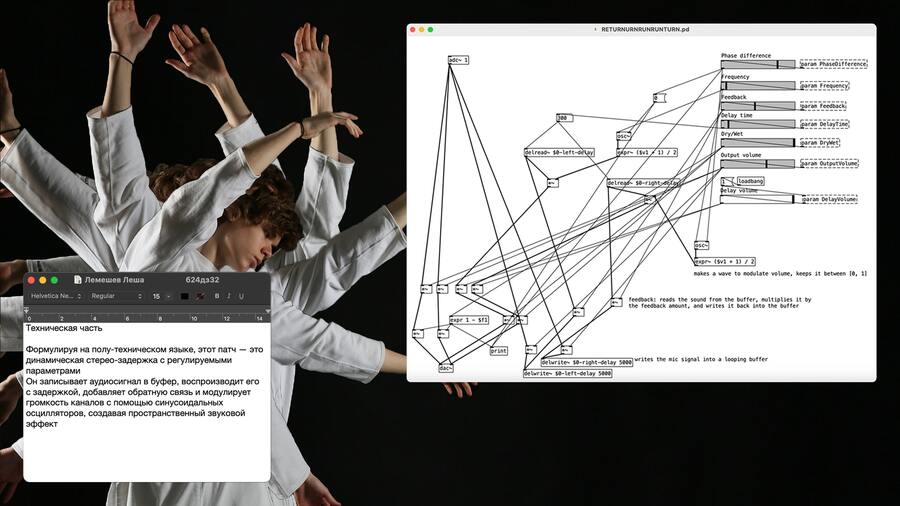The width and height of the screenshot is (900, 506).
Task: Click the print object
Action: (x=499, y=351)
